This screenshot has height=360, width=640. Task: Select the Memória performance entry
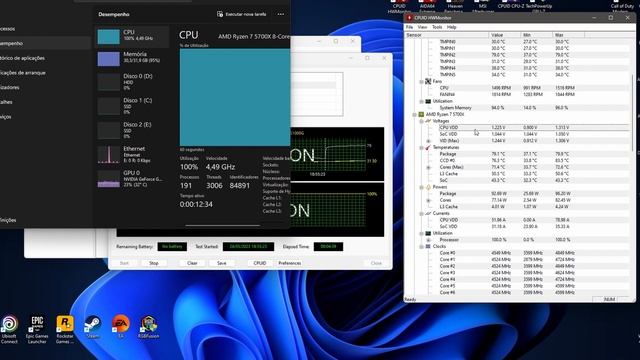click(132, 58)
